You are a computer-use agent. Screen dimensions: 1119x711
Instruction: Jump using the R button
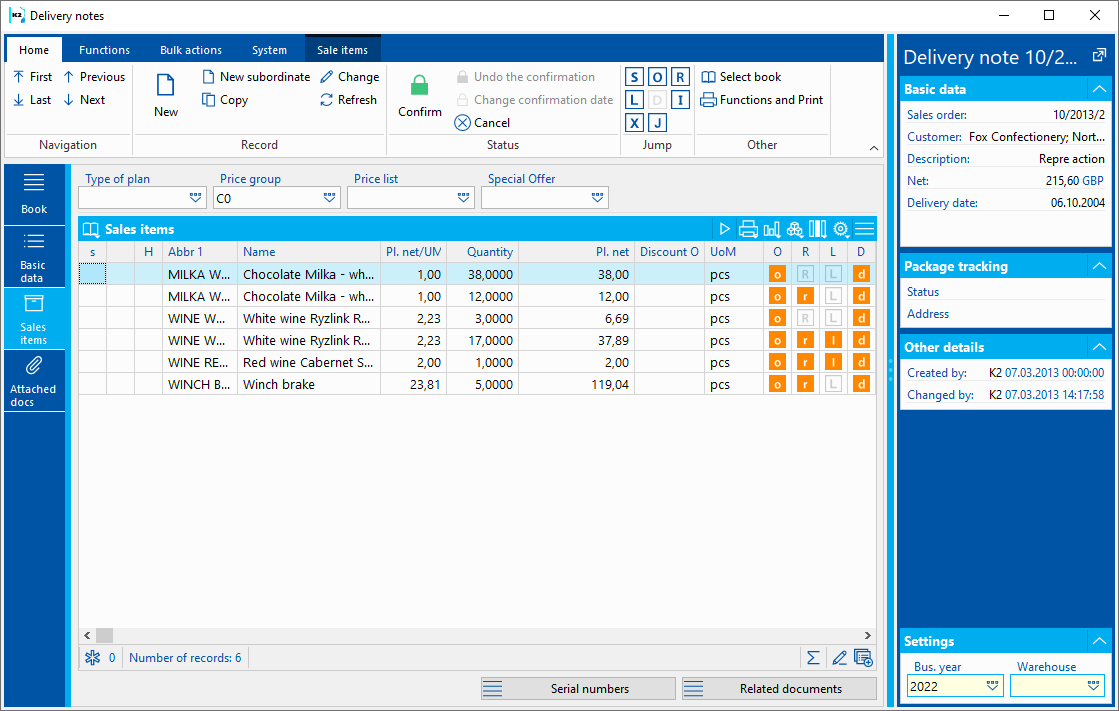coord(680,77)
